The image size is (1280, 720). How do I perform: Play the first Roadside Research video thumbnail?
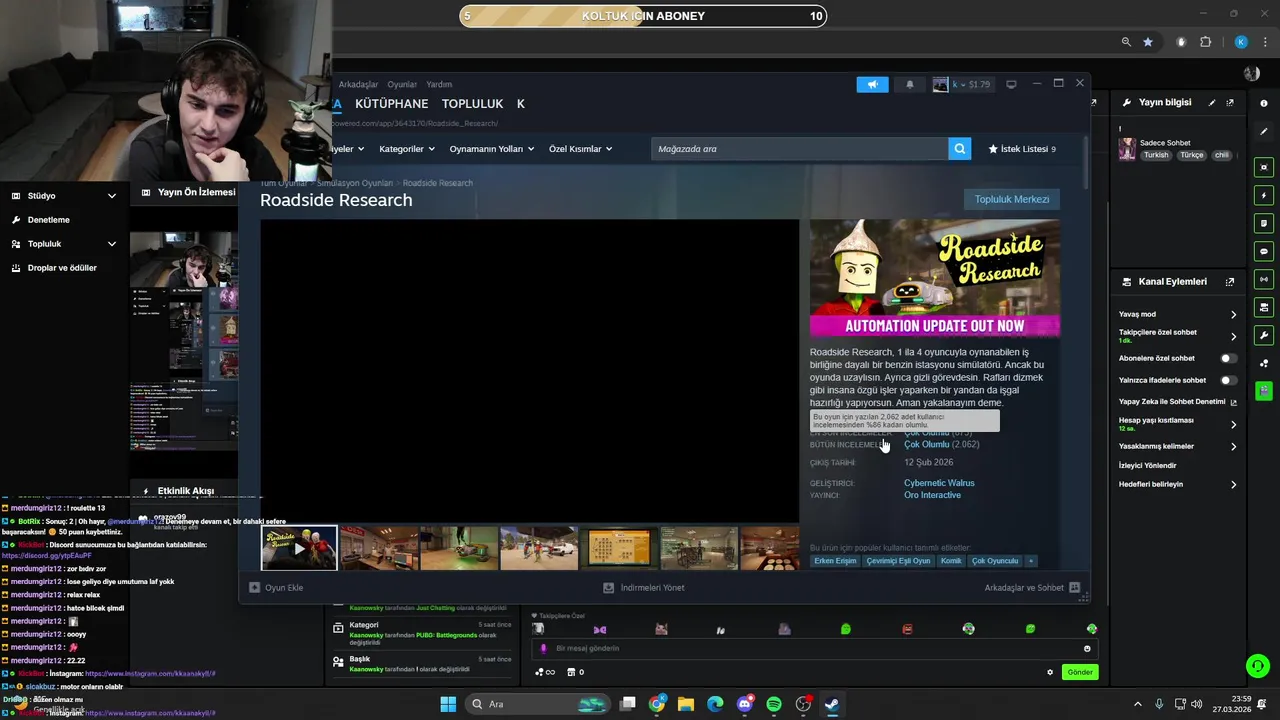coord(299,548)
